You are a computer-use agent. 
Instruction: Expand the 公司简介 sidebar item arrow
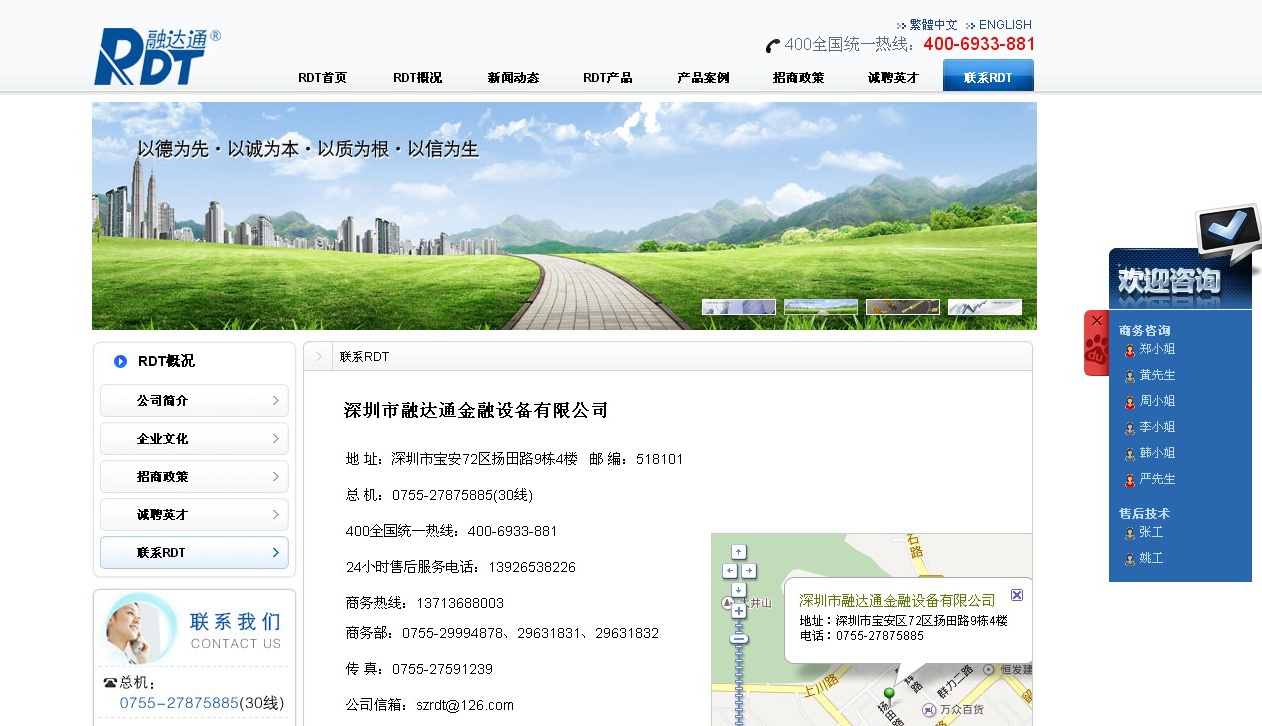(275, 401)
